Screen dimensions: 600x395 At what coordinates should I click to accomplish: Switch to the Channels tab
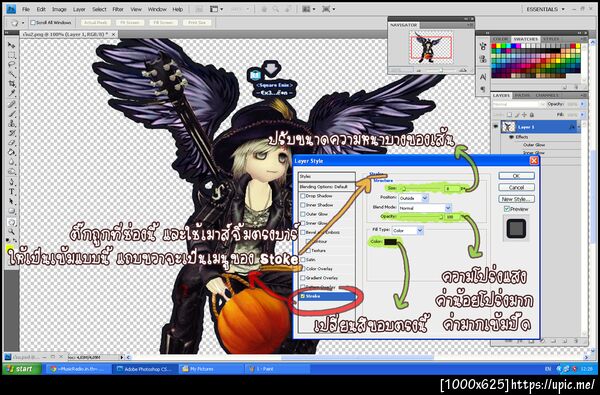pyautogui.click(x=548, y=95)
